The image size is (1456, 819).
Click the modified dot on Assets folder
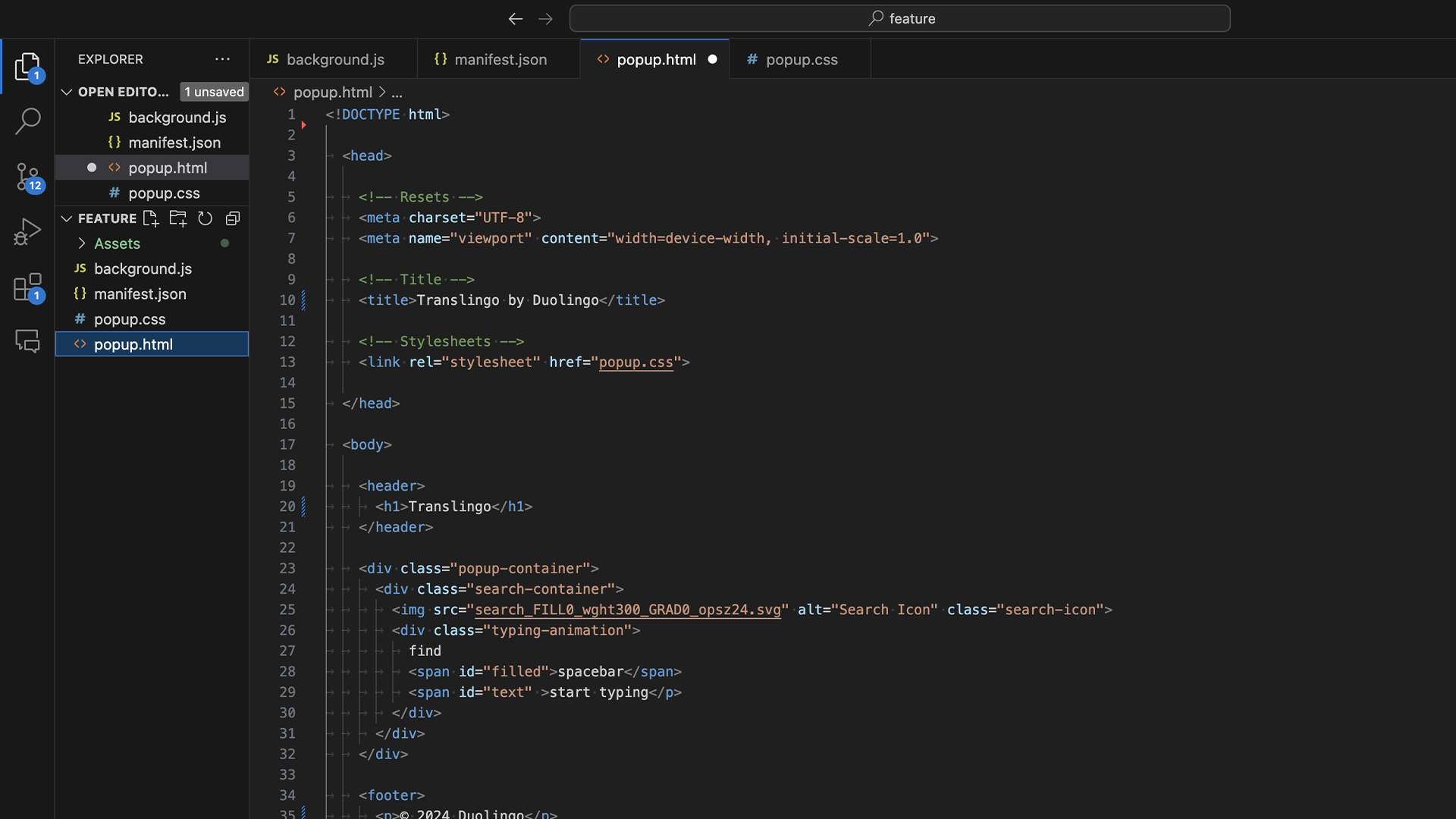point(224,243)
